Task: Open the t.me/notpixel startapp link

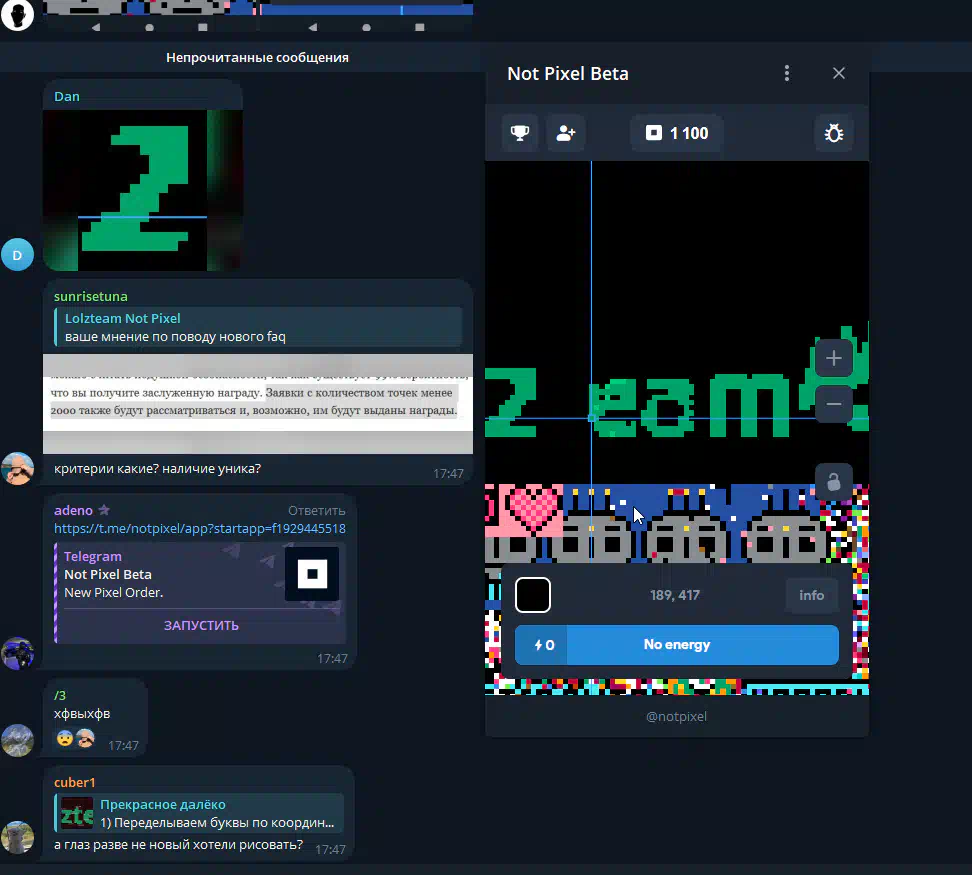Action: coord(200,529)
